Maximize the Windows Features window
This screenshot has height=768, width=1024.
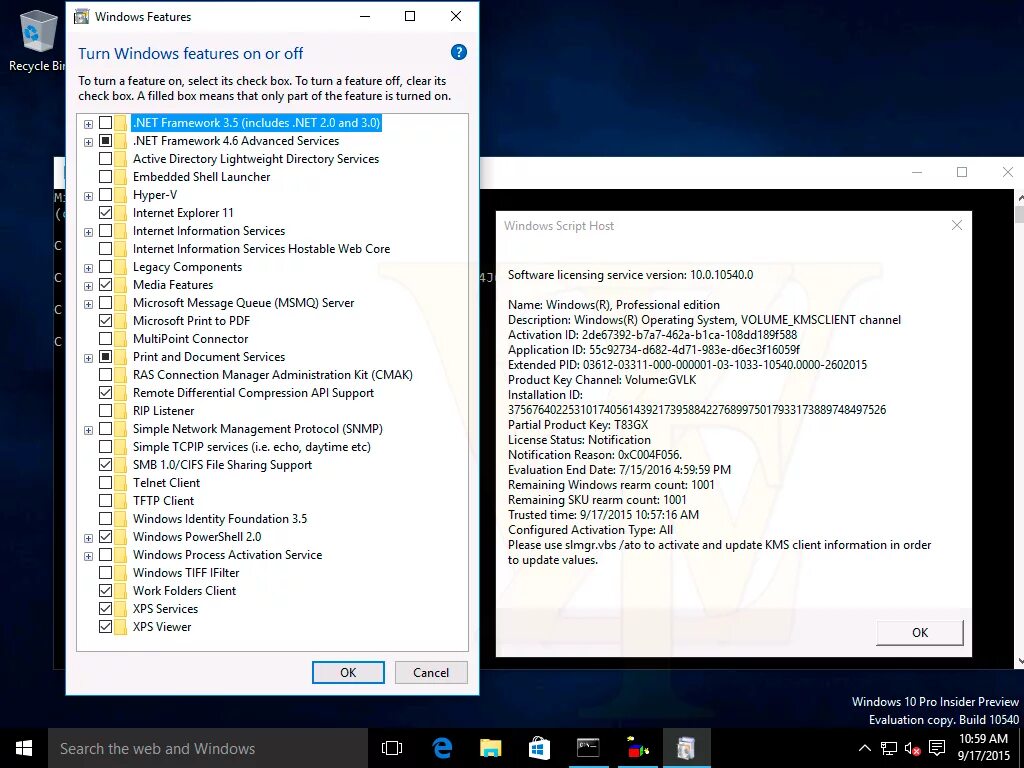coord(410,16)
